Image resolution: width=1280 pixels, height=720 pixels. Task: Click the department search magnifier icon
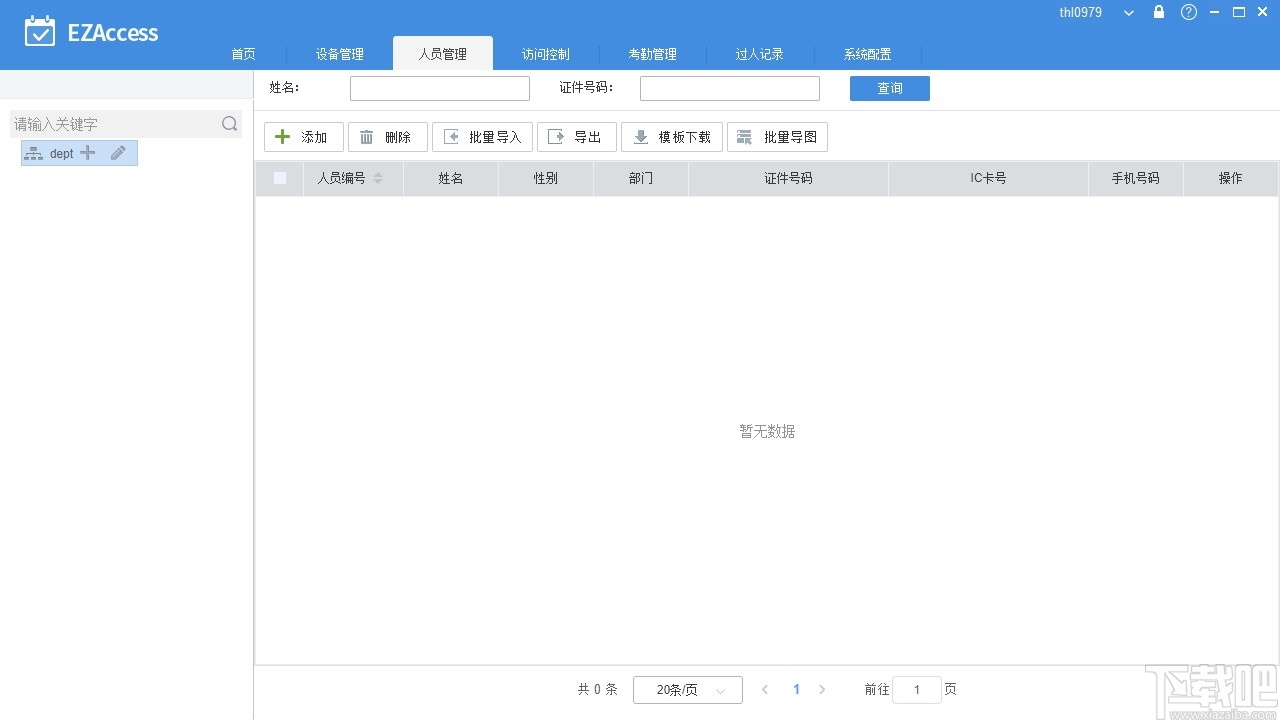pyautogui.click(x=229, y=123)
